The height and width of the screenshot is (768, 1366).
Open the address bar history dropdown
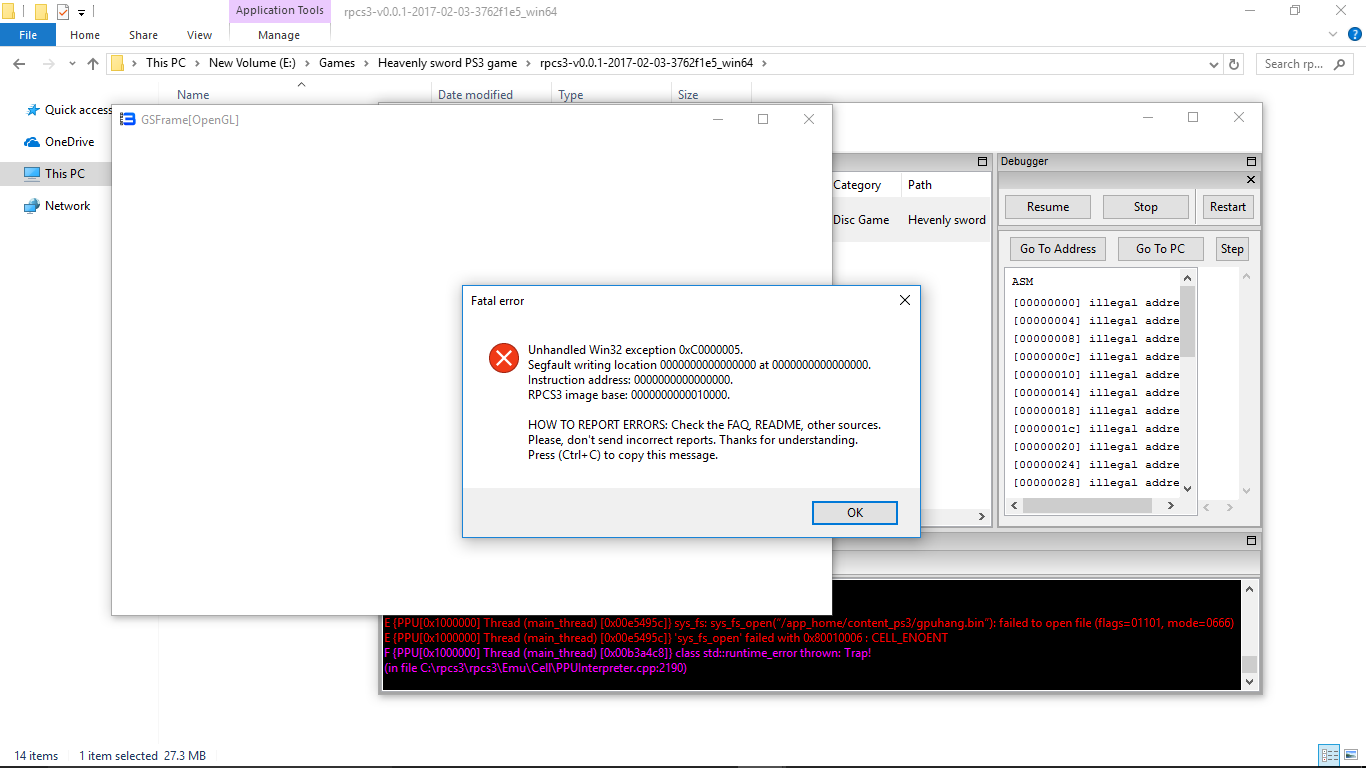(1212, 63)
